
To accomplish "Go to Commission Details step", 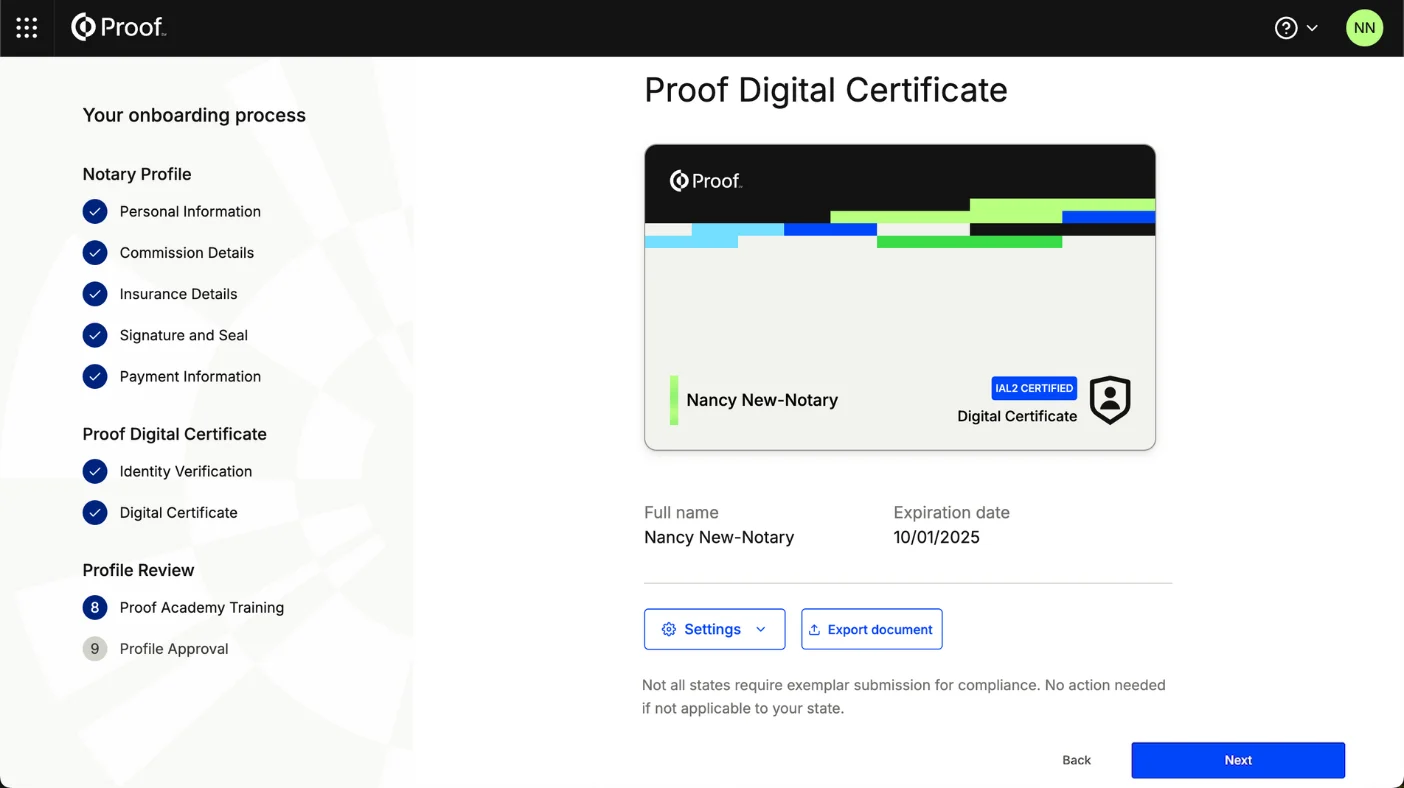I will click(187, 253).
